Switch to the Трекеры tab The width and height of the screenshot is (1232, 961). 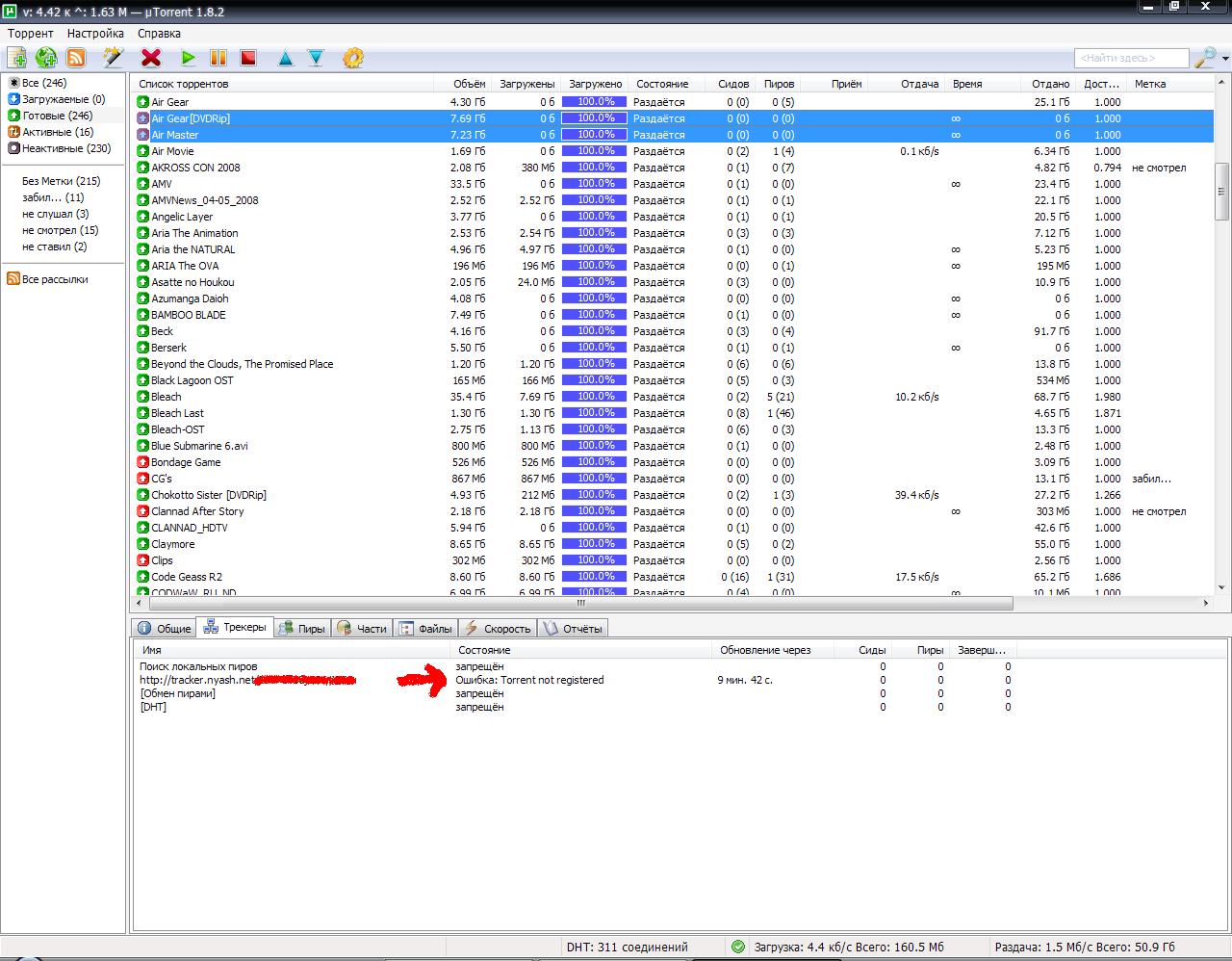(235, 628)
